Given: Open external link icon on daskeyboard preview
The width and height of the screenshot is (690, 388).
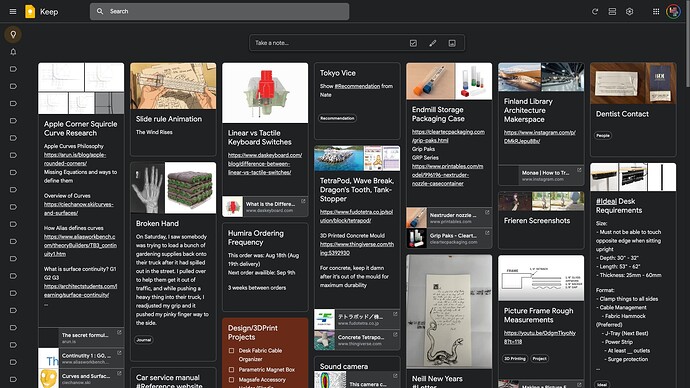Looking at the screenshot, I should pyautogui.click(x=303, y=201).
